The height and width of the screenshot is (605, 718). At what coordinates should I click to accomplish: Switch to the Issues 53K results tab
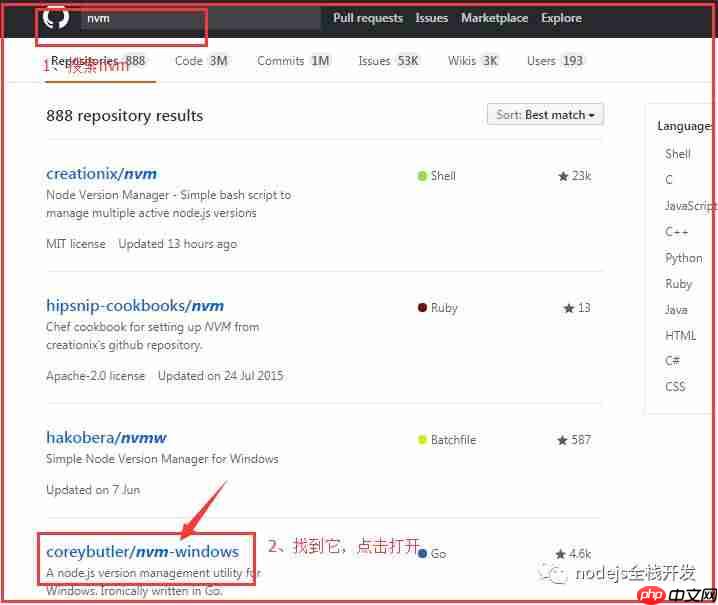(388, 61)
